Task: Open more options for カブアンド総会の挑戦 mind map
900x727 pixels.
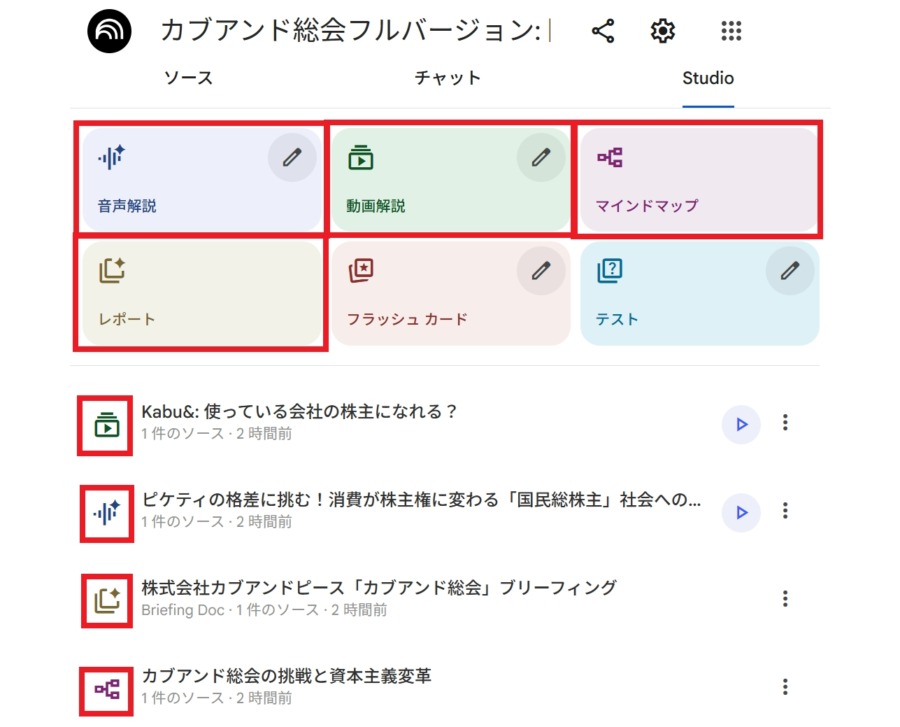Action: coord(785,686)
